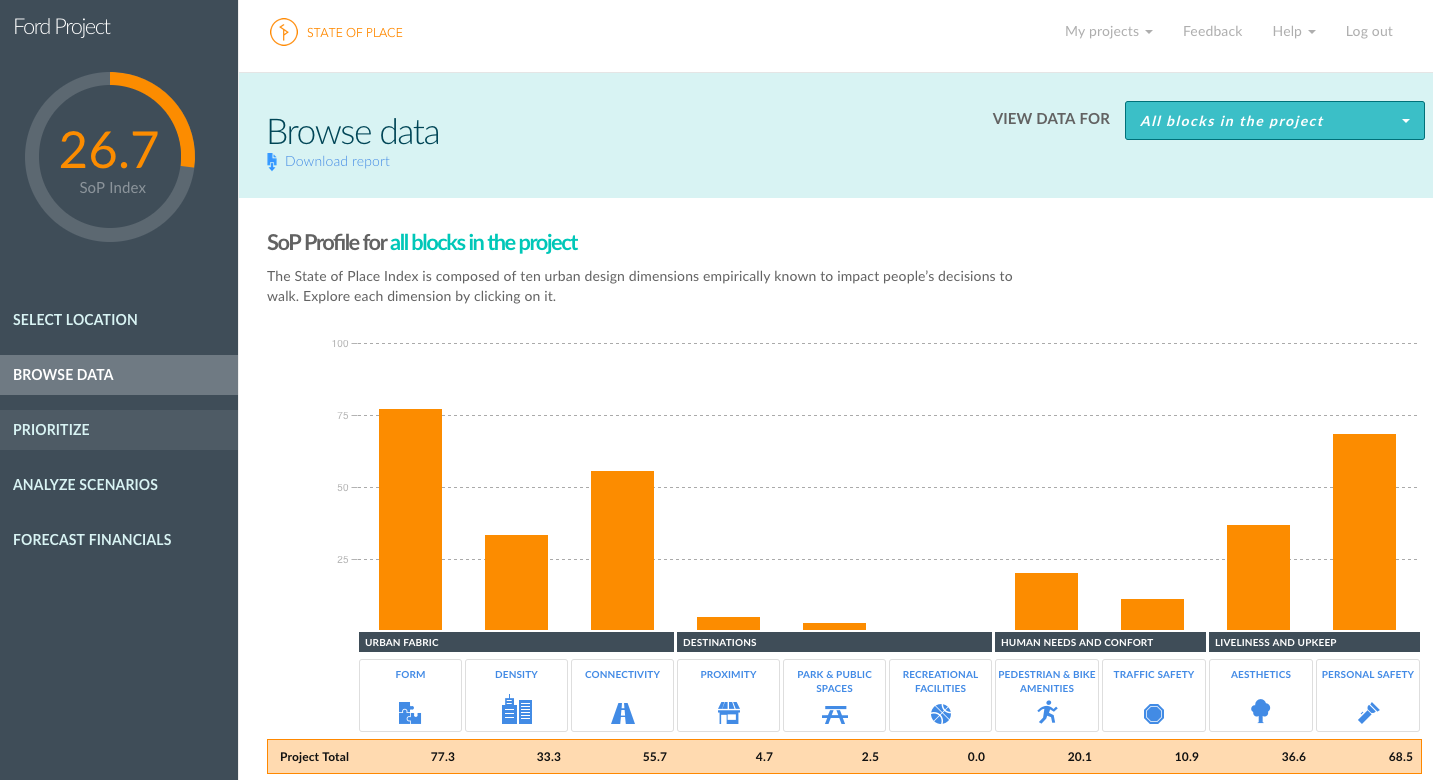
Task: Click the Pedestrian & Bike Amenities bar
Action: [x=1047, y=601]
